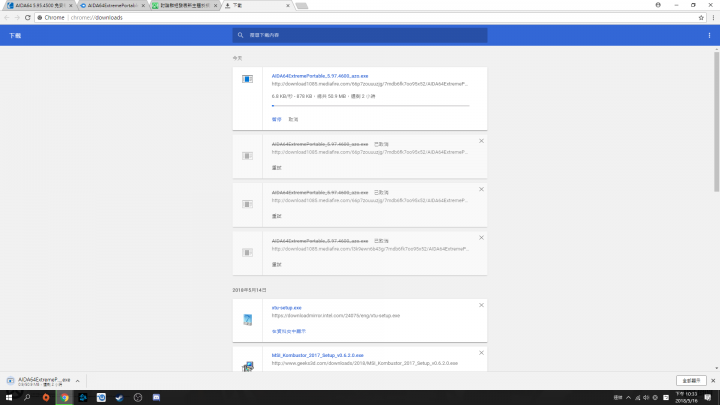The image size is (720, 405).
Task: Click the Show all downloads button
Action: coord(691,381)
